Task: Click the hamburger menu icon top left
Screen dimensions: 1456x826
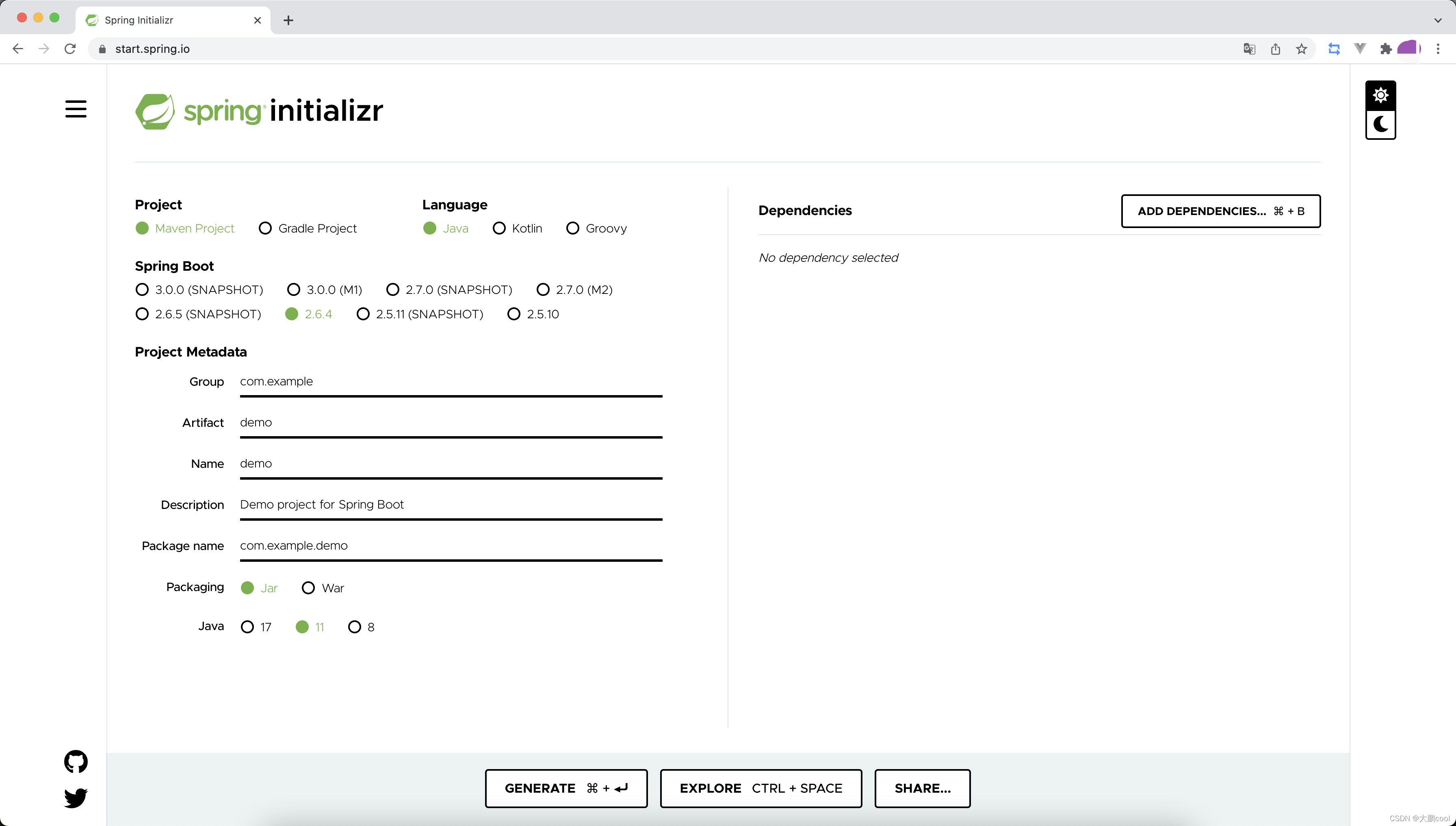Action: [76, 109]
